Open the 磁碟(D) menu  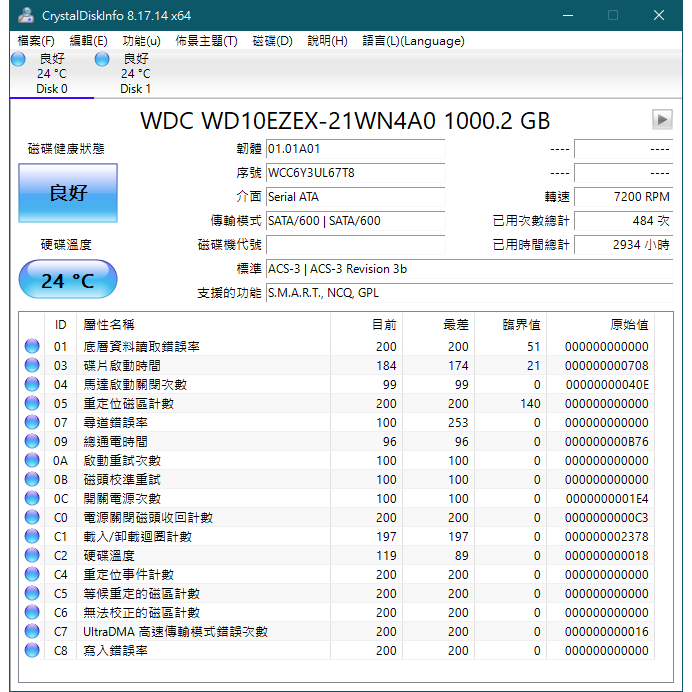point(272,41)
